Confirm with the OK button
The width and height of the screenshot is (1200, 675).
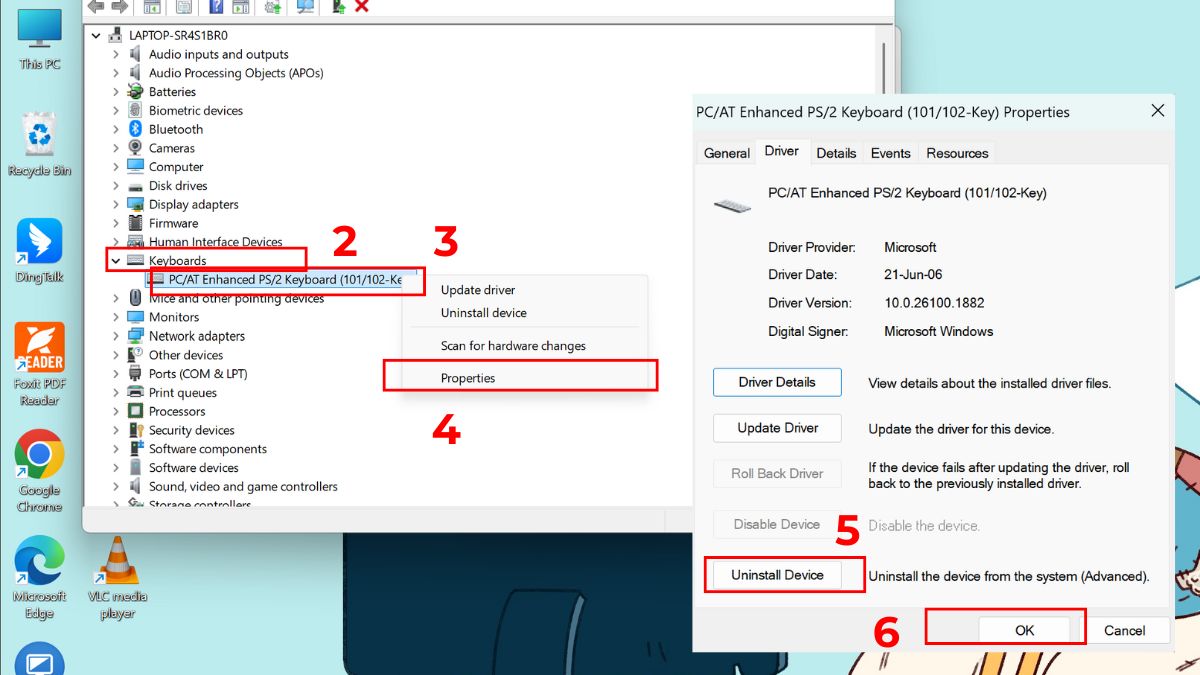tap(1024, 630)
